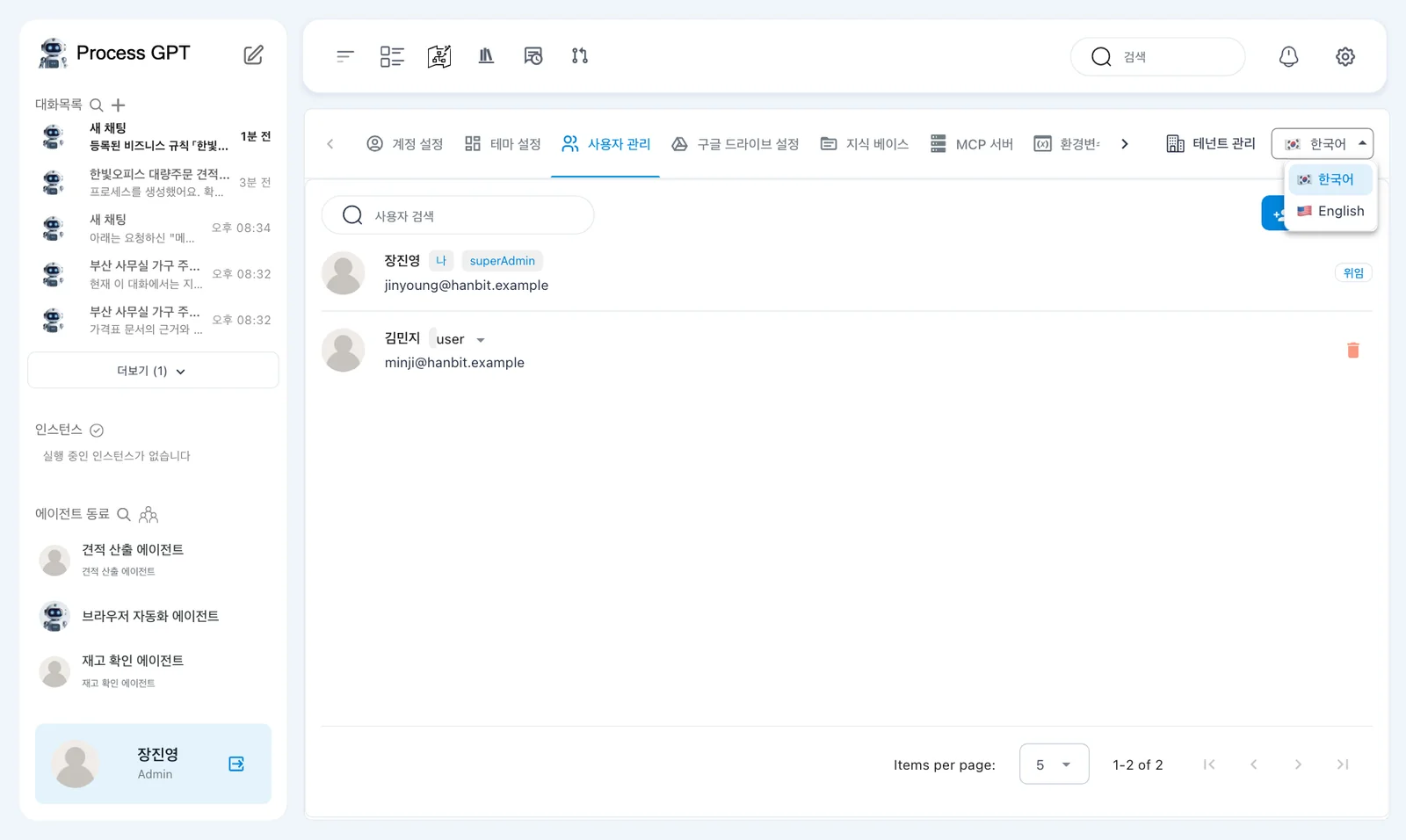Image resolution: width=1406 pixels, height=840 pixels.
Task: Open settings gear in top bar
Action: pos(1345,56)
